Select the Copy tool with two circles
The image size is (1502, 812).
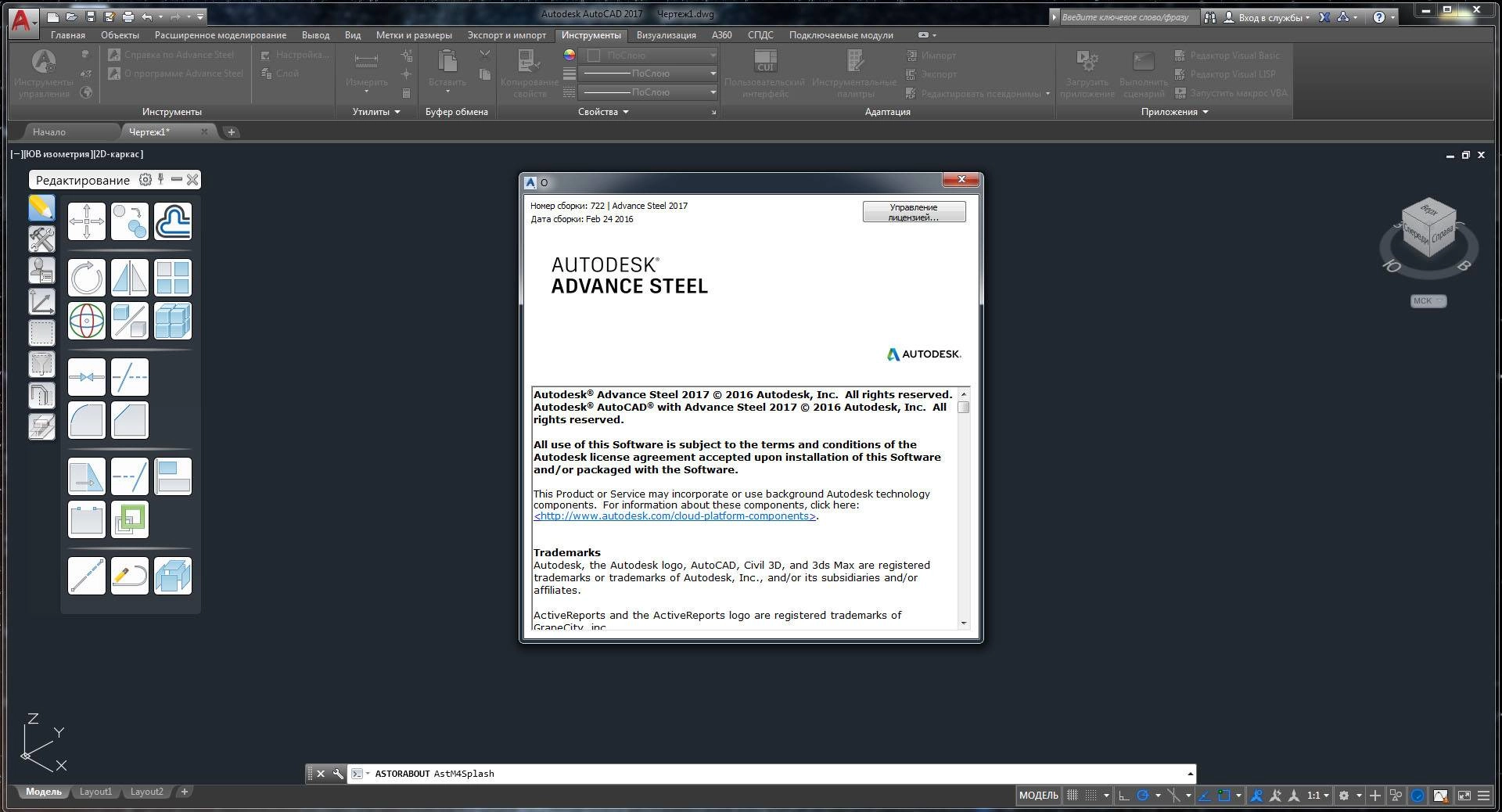[x=130, y=221]
